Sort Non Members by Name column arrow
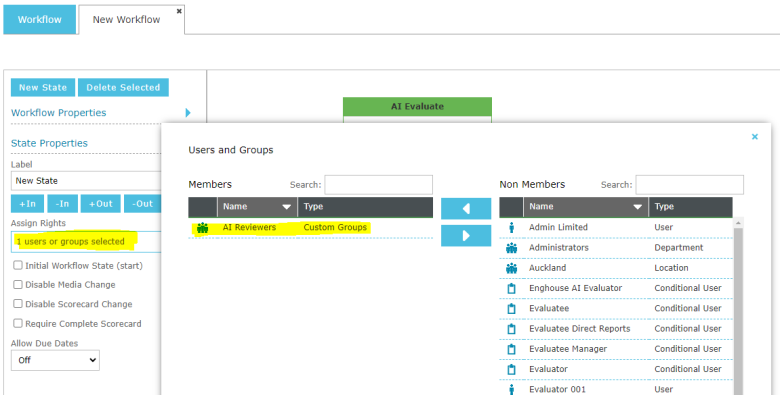 (x=638, y=207)
